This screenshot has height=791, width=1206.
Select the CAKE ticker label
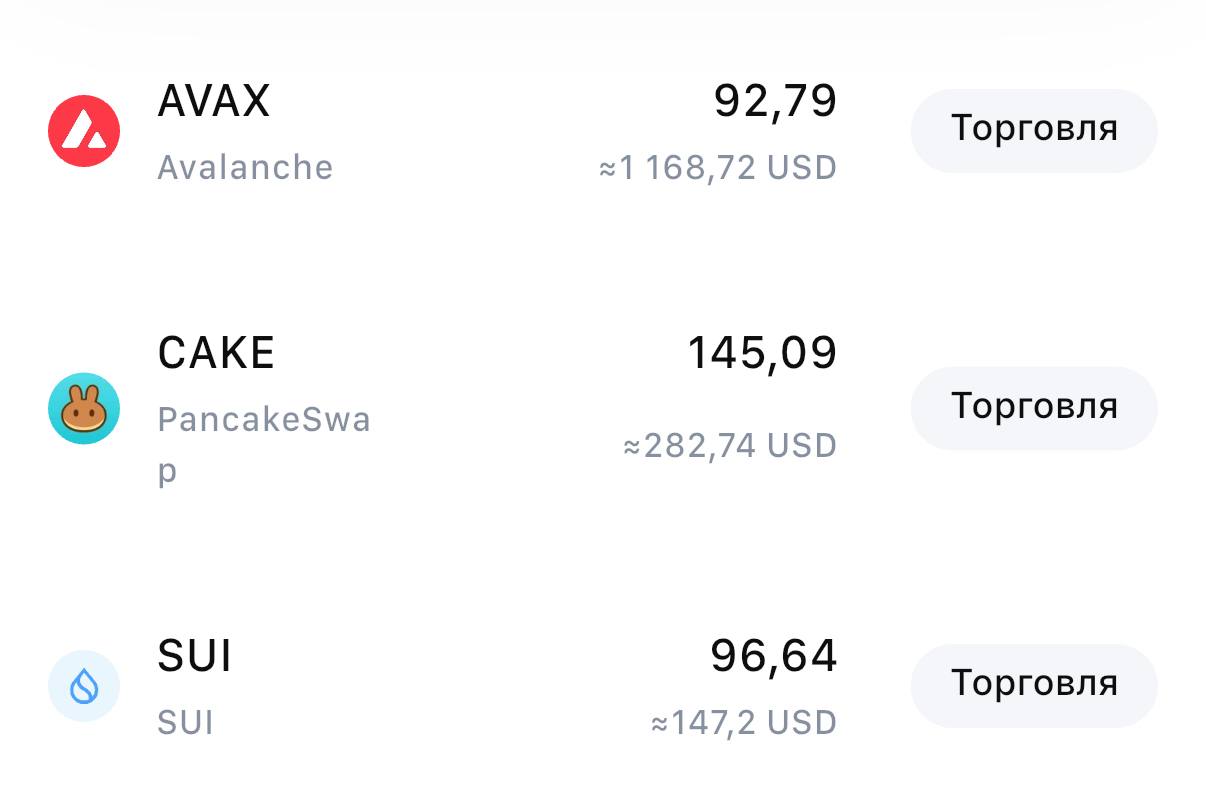point(216,353)
